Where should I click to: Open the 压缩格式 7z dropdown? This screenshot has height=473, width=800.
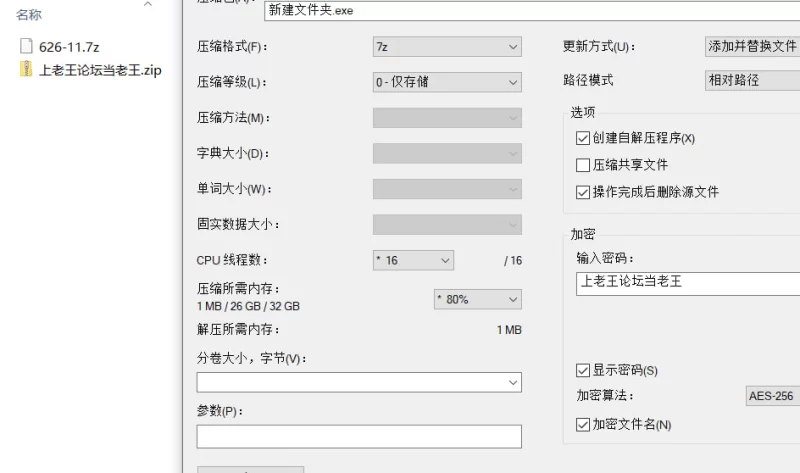(x=447, y=47)
